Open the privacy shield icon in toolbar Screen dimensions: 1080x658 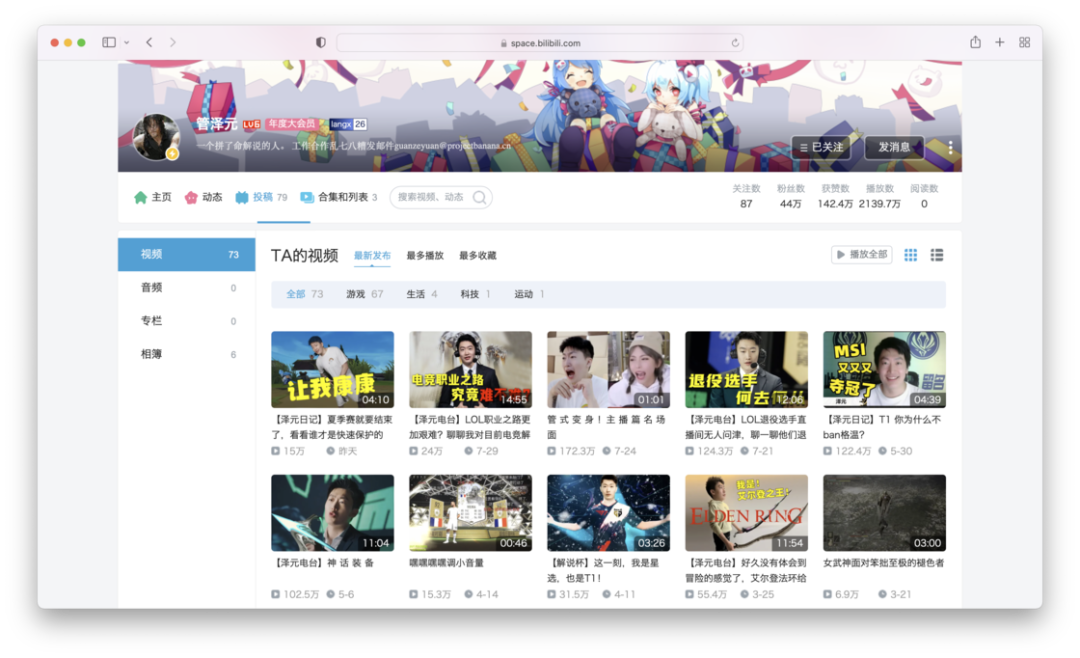tap(321, 42)
